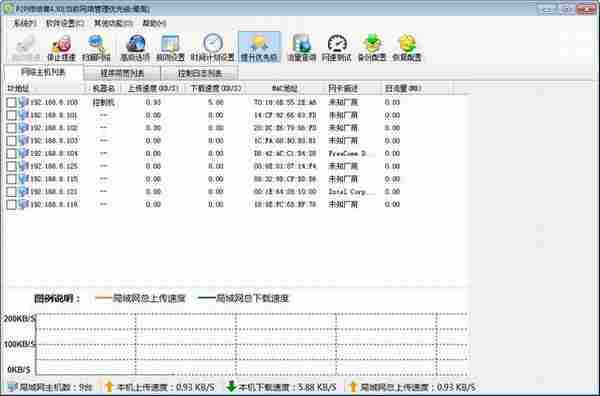
Task: Click the 停止提速 stop toolbar icon
Action: coord(61,48)
